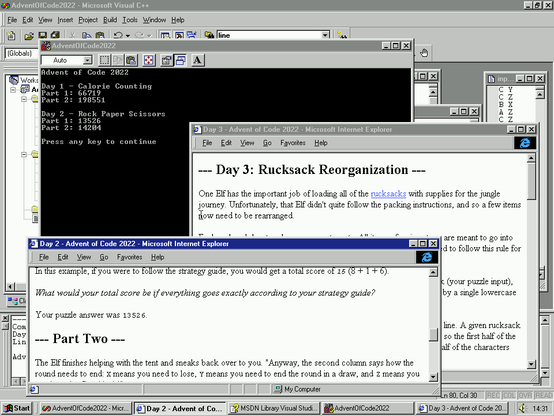The image size is (554, 416).
Task: Open console Properties icon
Action: pyautogui.click(x=166, y=60)
